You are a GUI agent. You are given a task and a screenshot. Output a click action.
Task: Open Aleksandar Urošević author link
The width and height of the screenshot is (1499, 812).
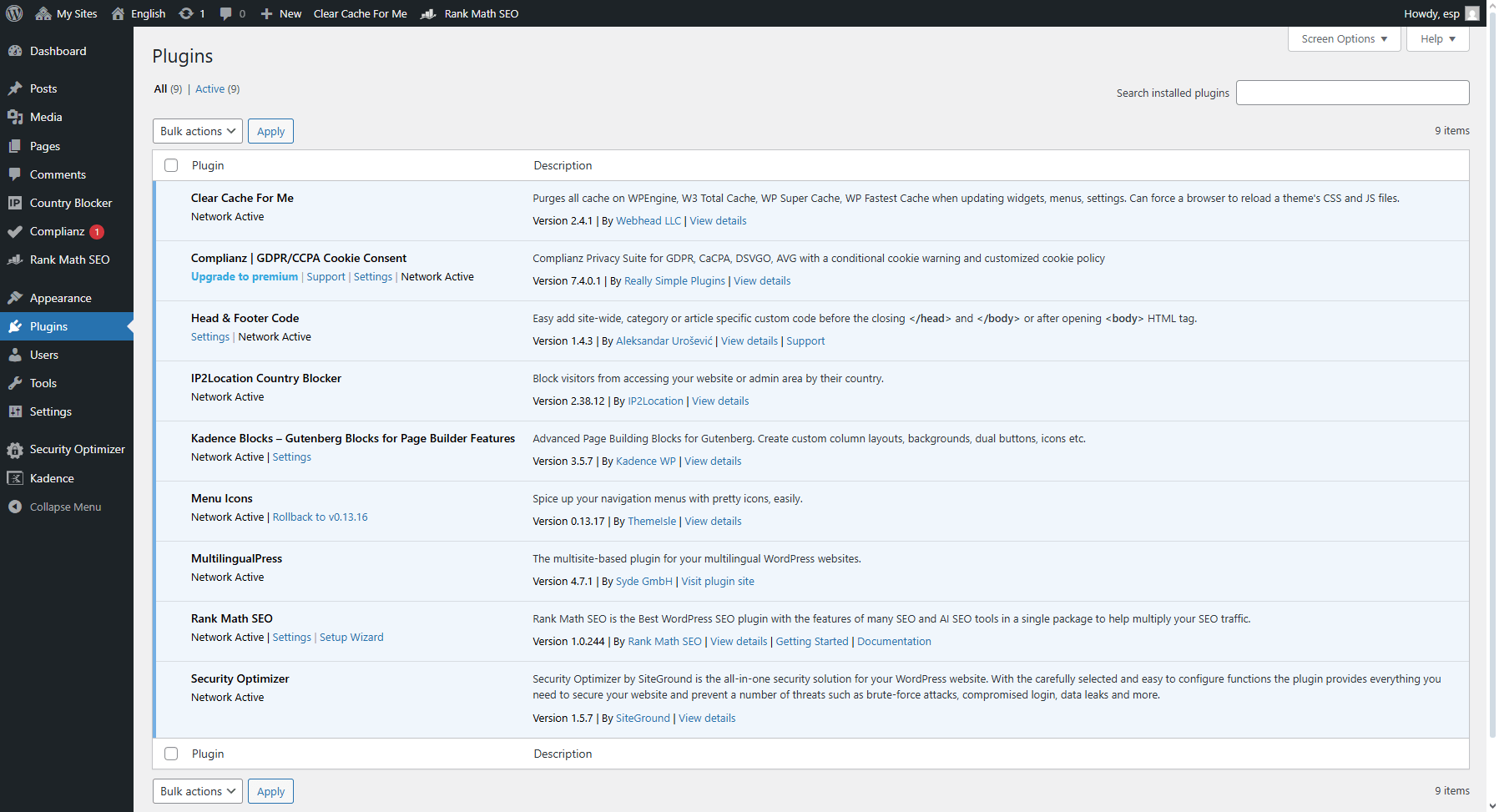(664, 341)
